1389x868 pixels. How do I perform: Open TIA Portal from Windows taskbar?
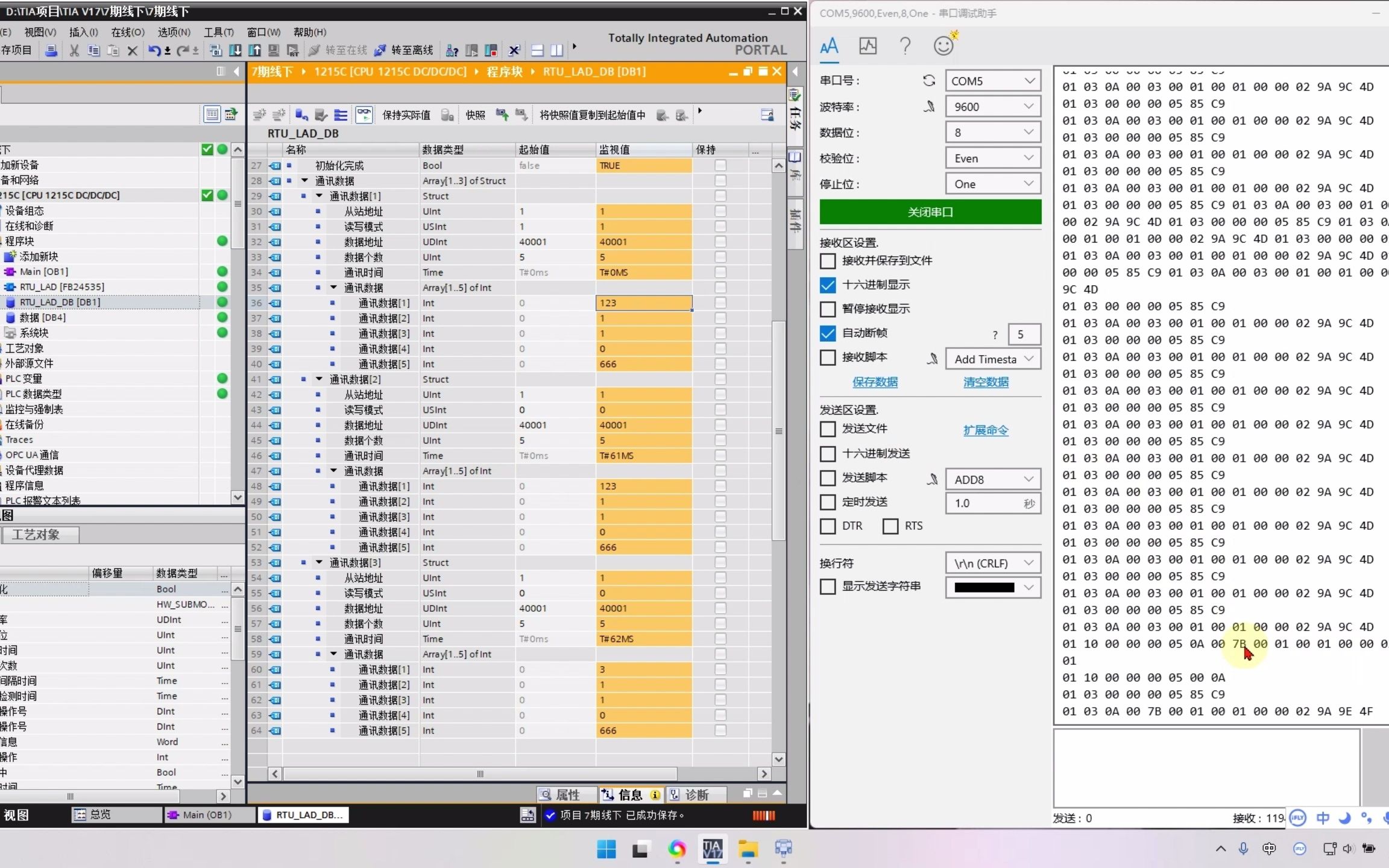pyautogui.click(x=713, y=849)
